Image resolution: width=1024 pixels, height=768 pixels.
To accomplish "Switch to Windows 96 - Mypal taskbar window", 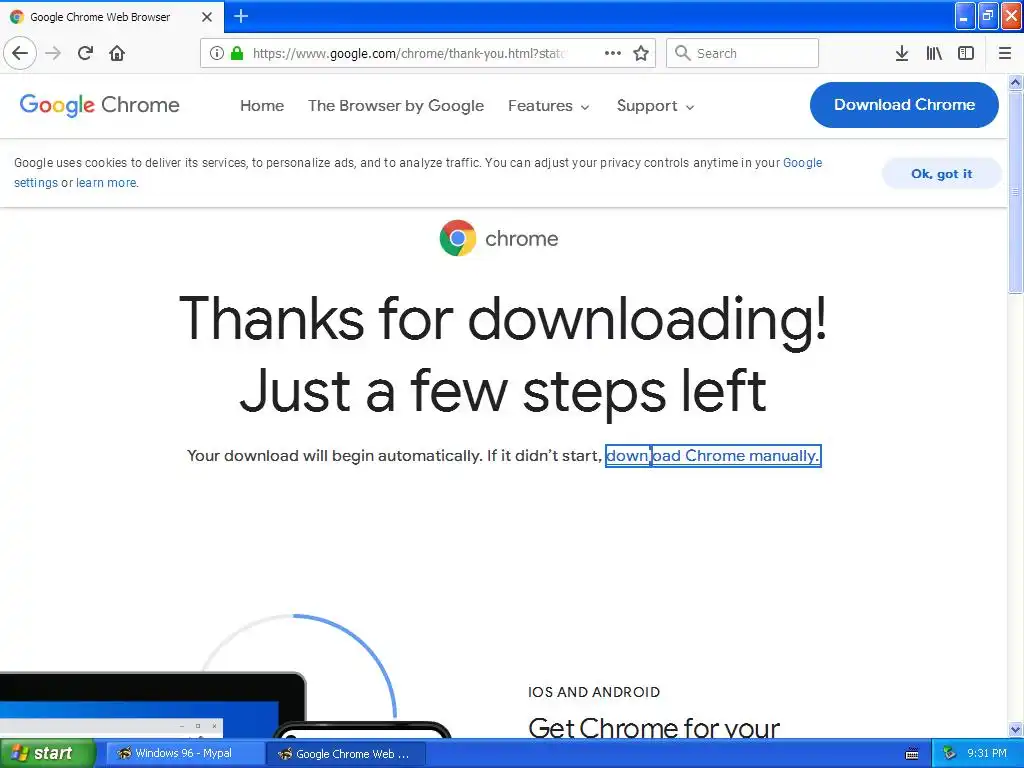I will [x=184, y=754].
